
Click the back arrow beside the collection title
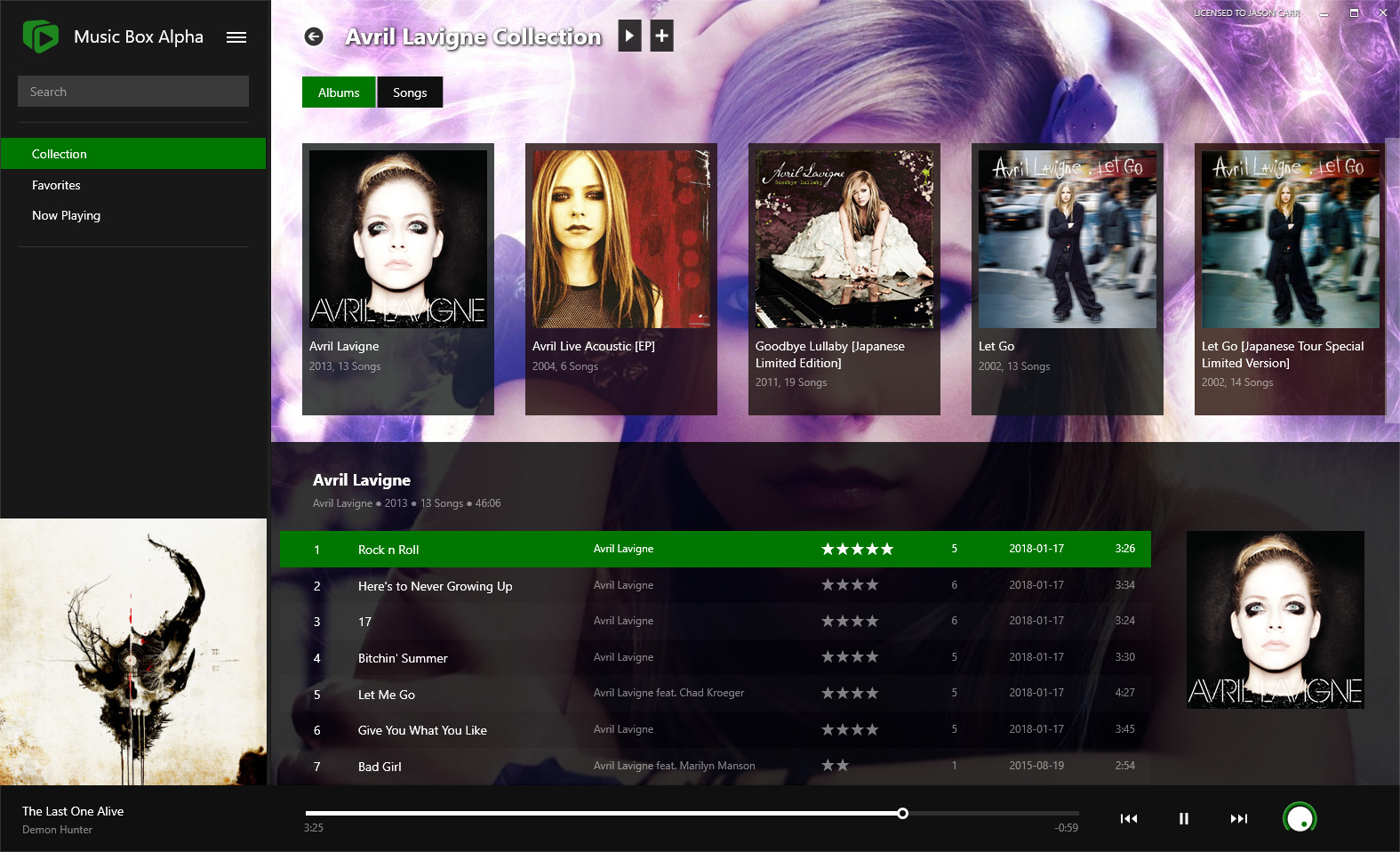[313, 36]
